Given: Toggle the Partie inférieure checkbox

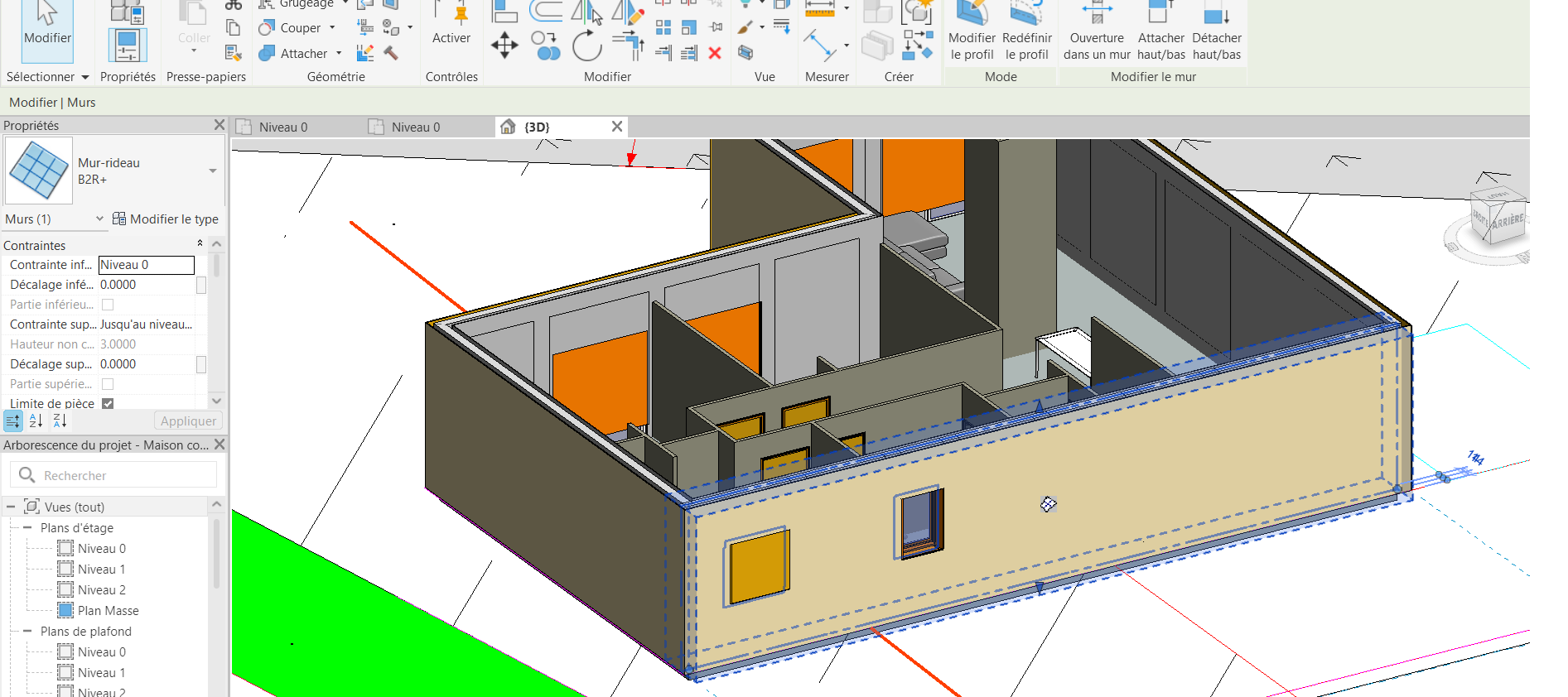Looking at the screenshot, I should tap(108, 305).
